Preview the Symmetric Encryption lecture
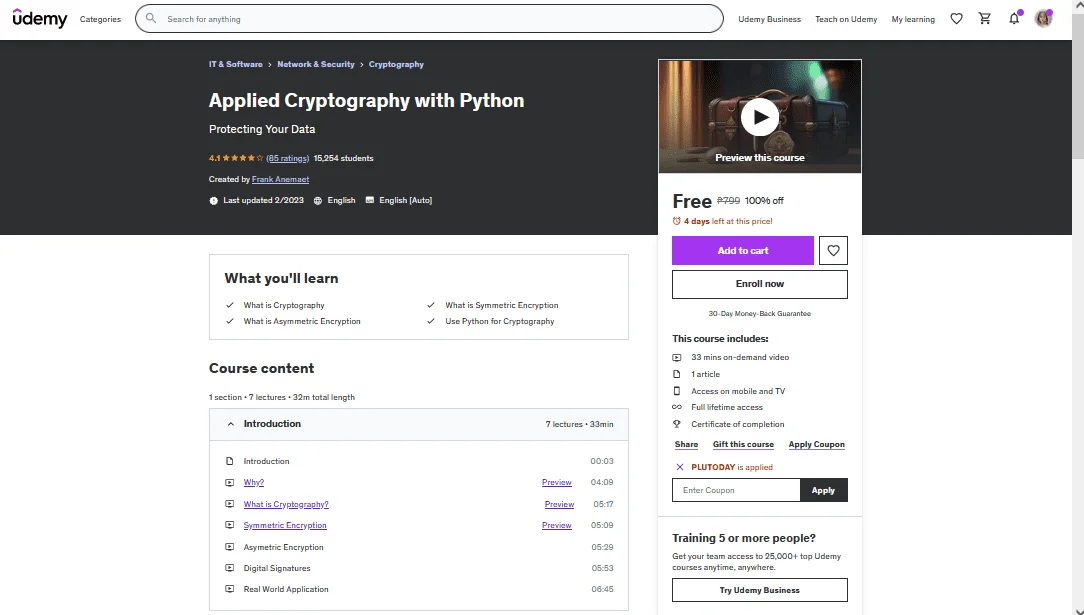The height and width of the screenshot is (615, 1084). coord(557,525)
